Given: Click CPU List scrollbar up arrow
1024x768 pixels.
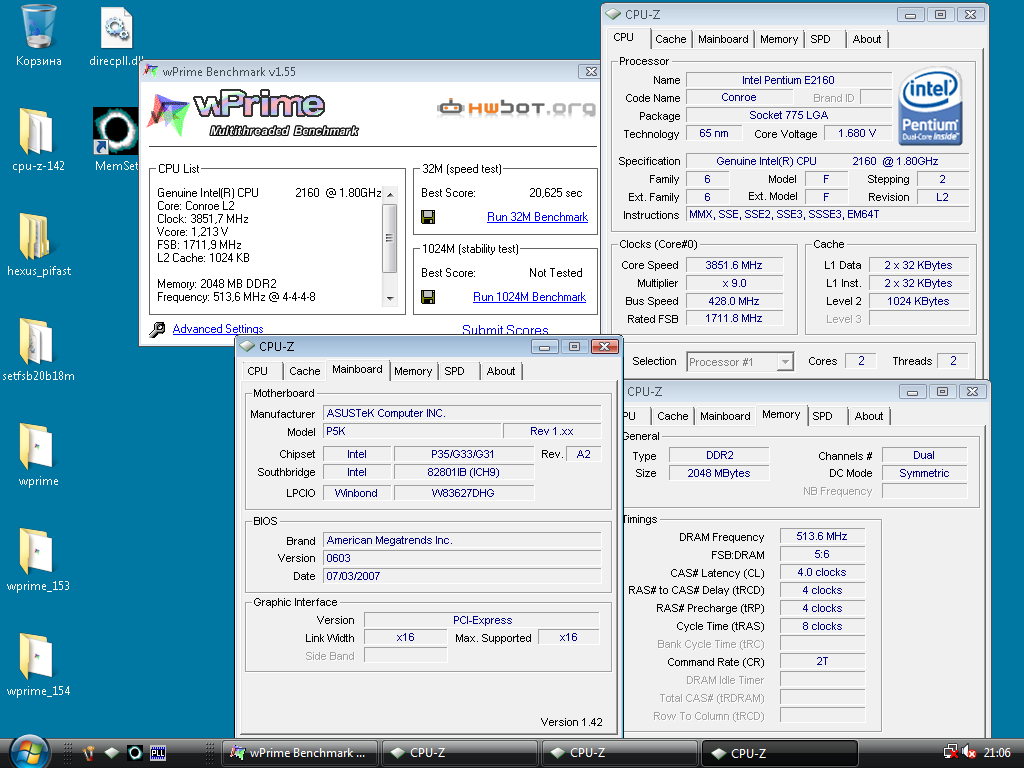Looking at the screenshot, I should [390, 195].
